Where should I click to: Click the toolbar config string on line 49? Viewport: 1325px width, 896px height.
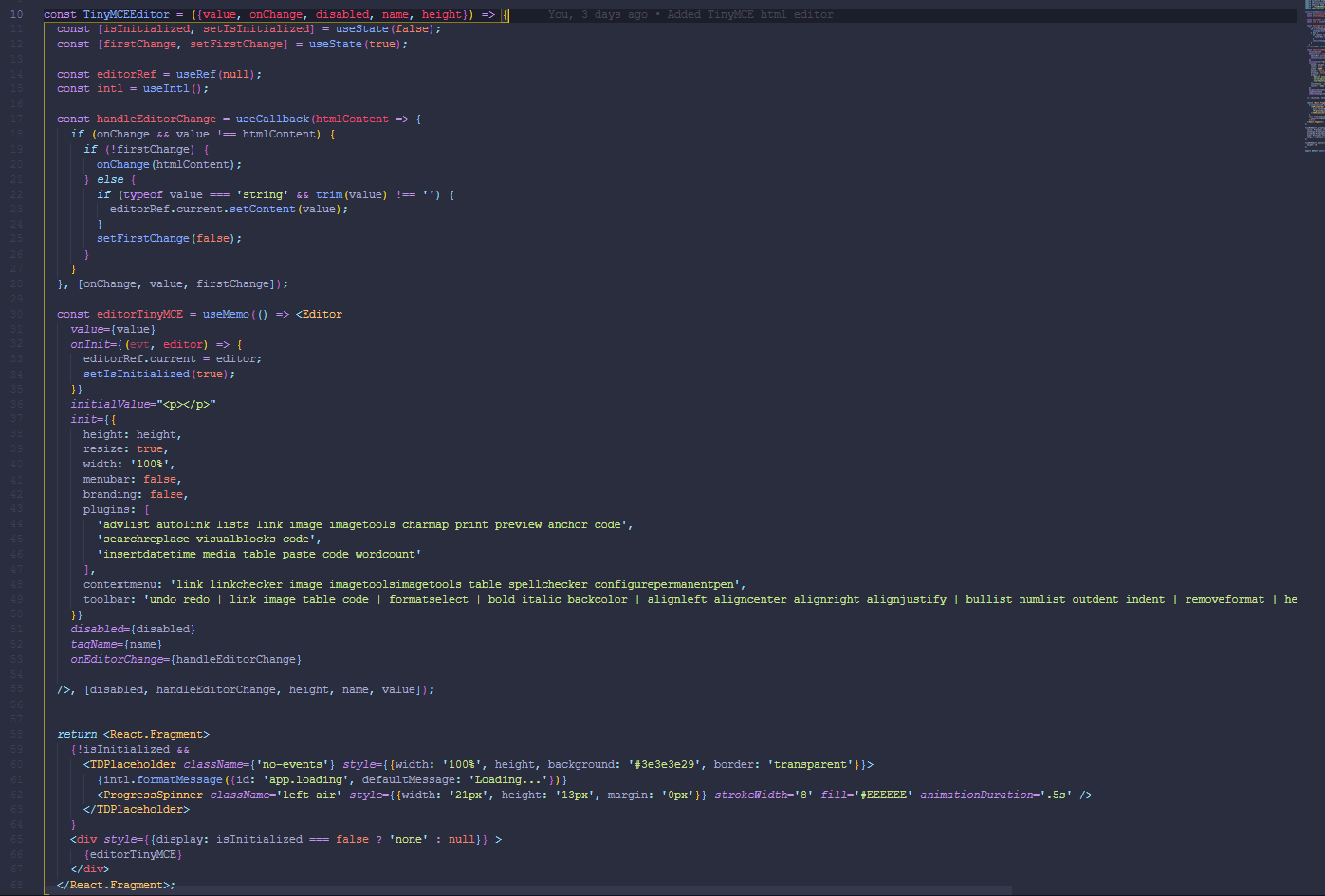(x=474, y=598)
